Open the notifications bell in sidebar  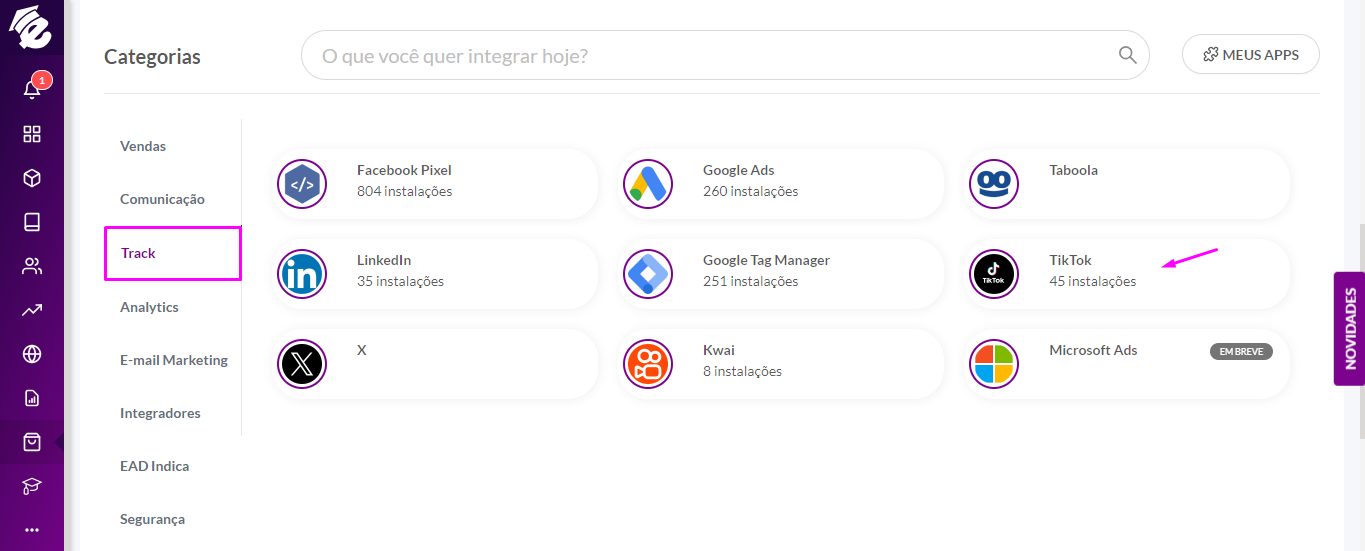click(32, 89)
